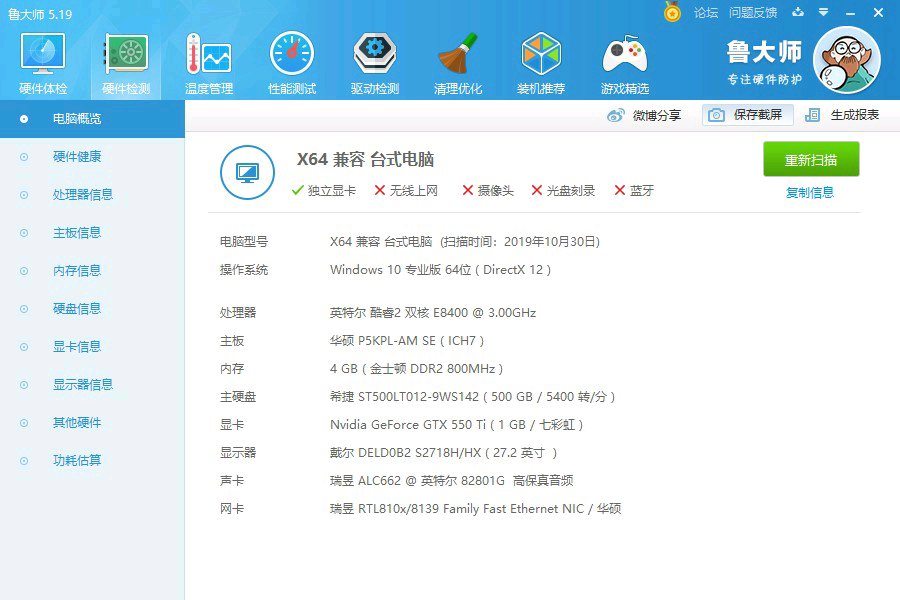The height and width of the screenshot is (600, 900).
Task: Click motherboard value 华硕 P5KPL-AM SE
Action: click(407, 341)
